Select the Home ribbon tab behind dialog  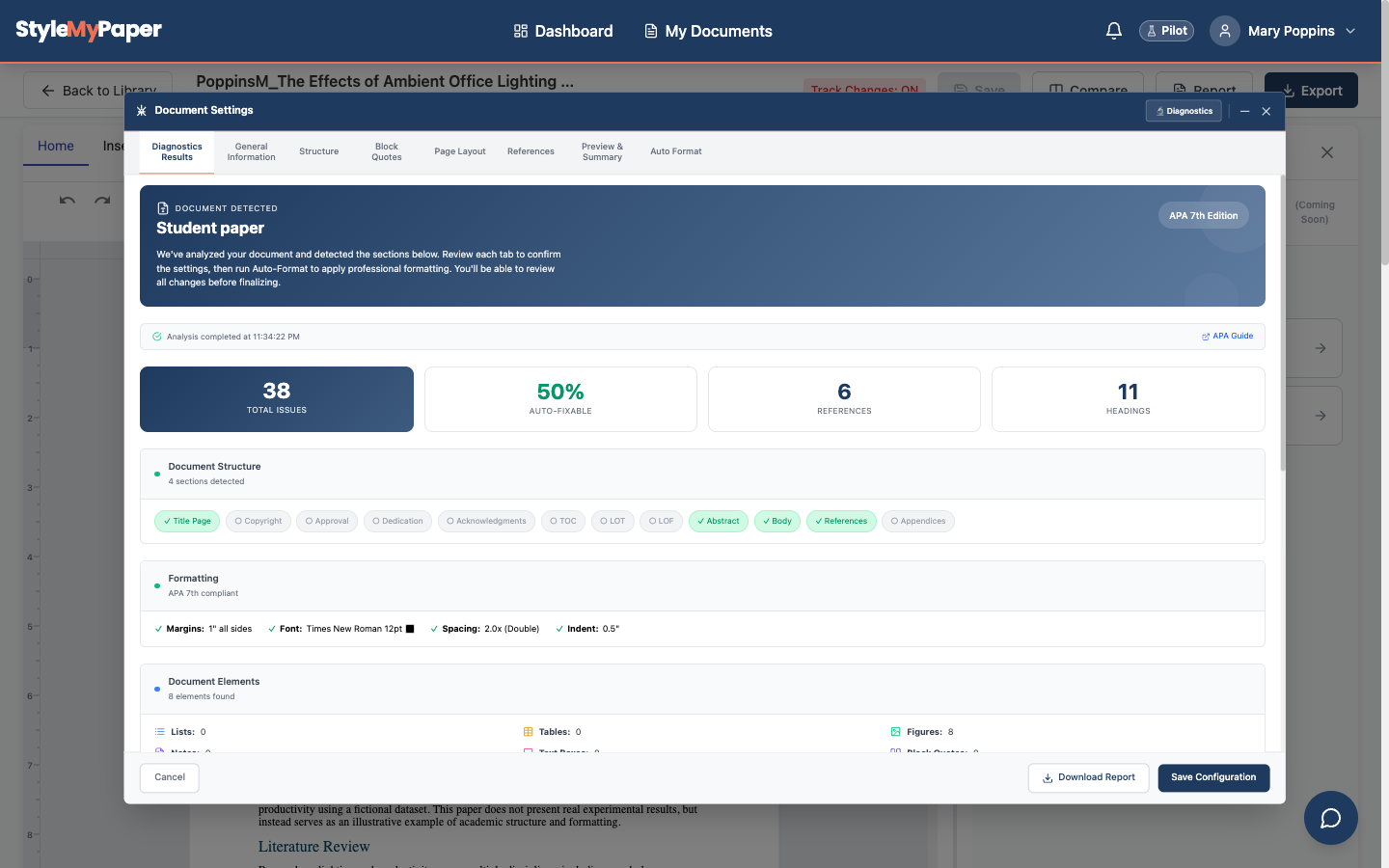pos(56,147)
